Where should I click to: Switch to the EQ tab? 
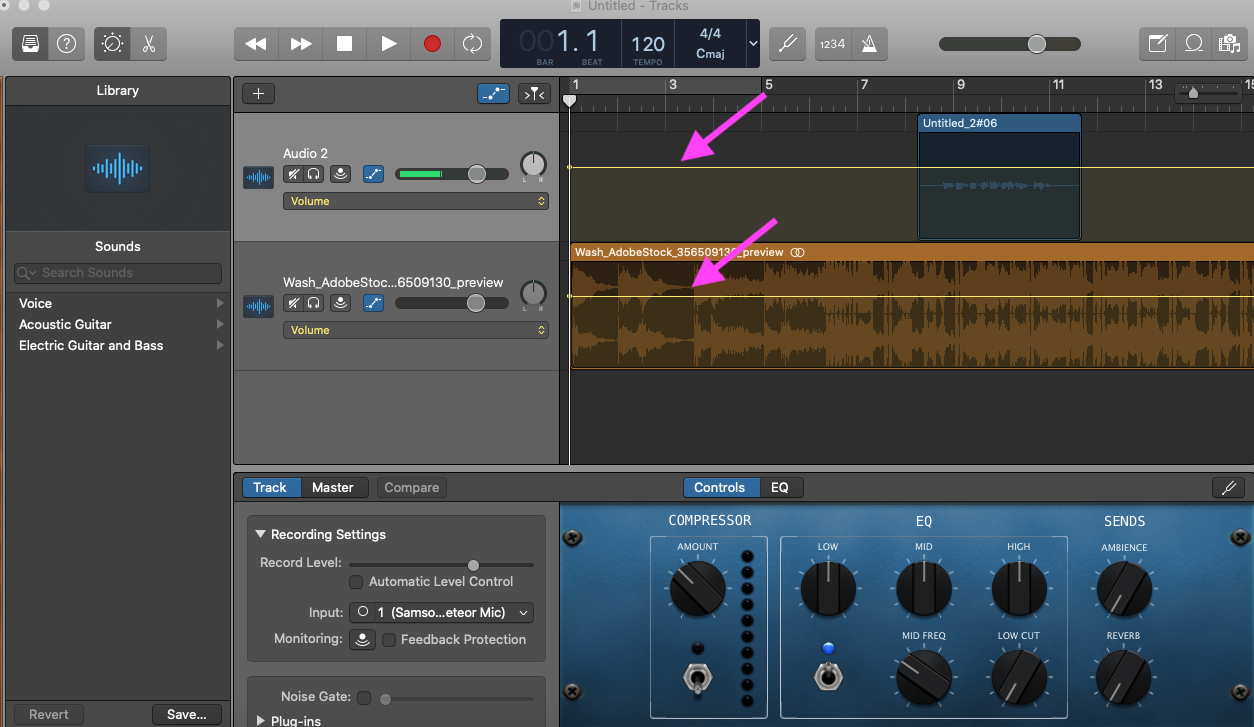coord(780,488)
